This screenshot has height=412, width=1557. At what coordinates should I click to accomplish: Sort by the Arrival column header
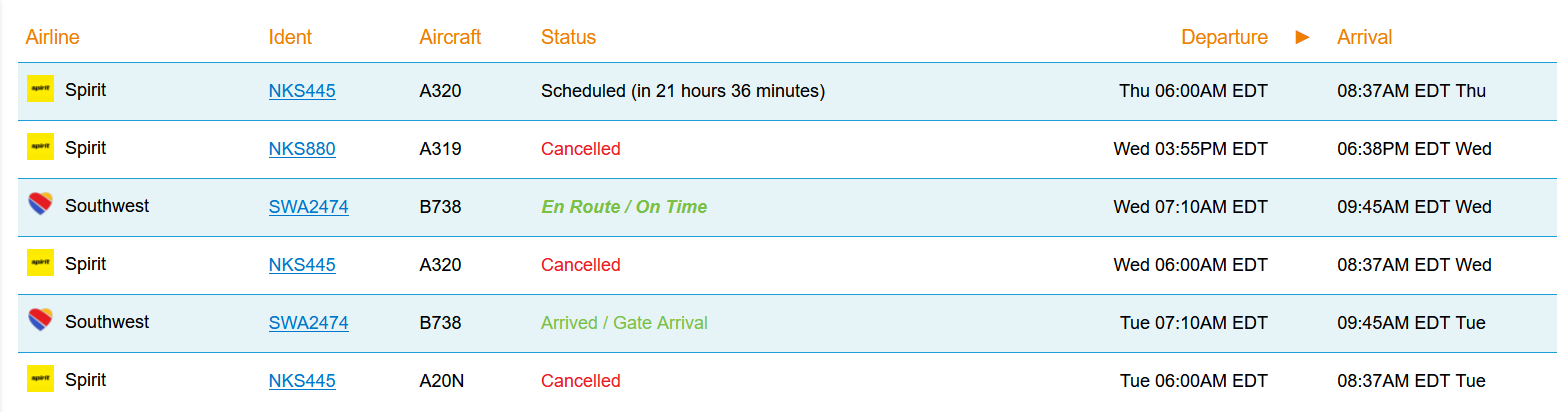pos(1364,37)
